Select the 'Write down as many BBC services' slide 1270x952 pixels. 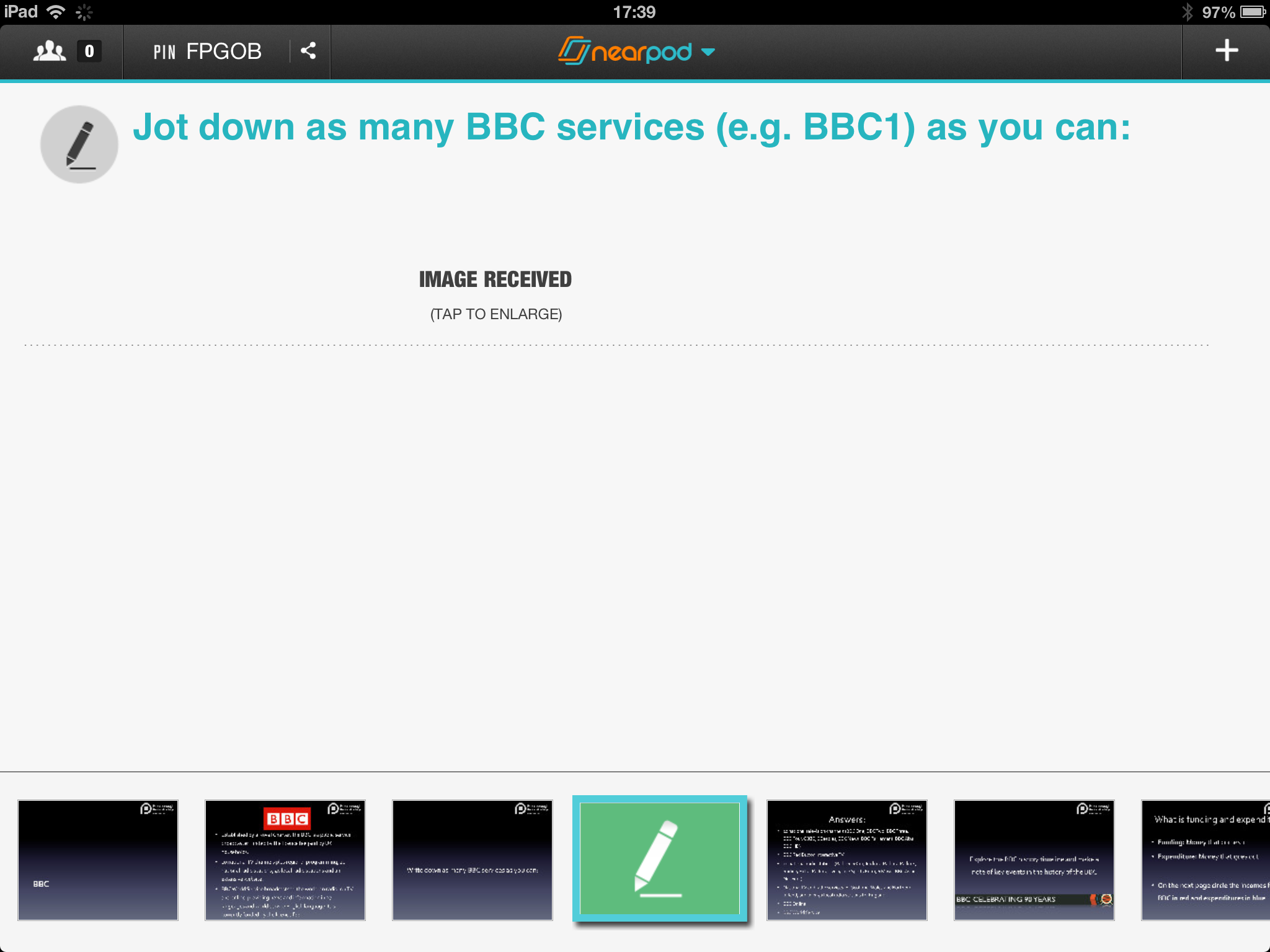(473, 860)
